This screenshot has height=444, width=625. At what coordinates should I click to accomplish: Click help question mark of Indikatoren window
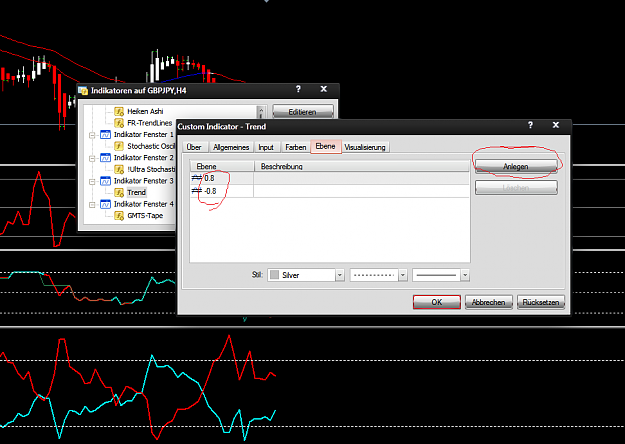(x=298, y=89)
